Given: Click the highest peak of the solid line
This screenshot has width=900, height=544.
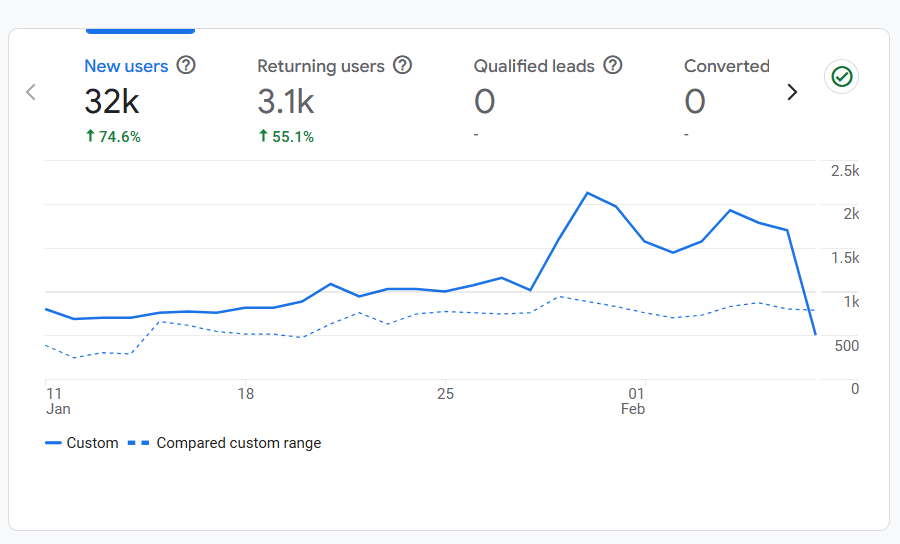Looking at the screenshot, I should [587, 193].
